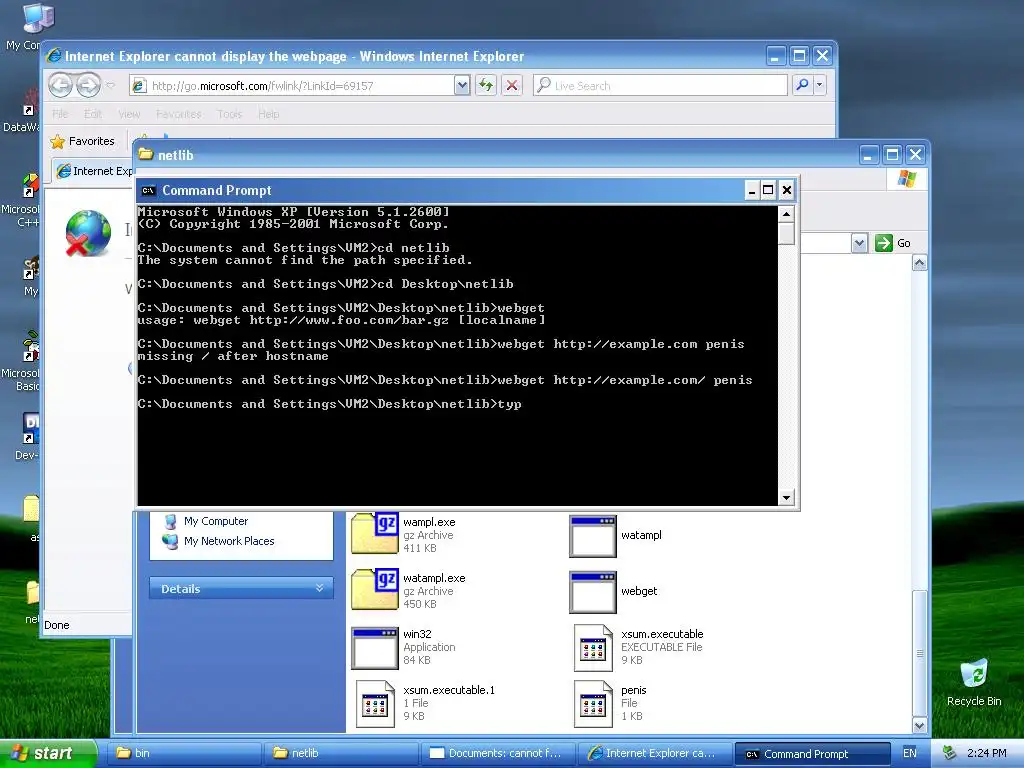Click the EN language indicator
1024x768 pixels.
[x=909, y=753]
